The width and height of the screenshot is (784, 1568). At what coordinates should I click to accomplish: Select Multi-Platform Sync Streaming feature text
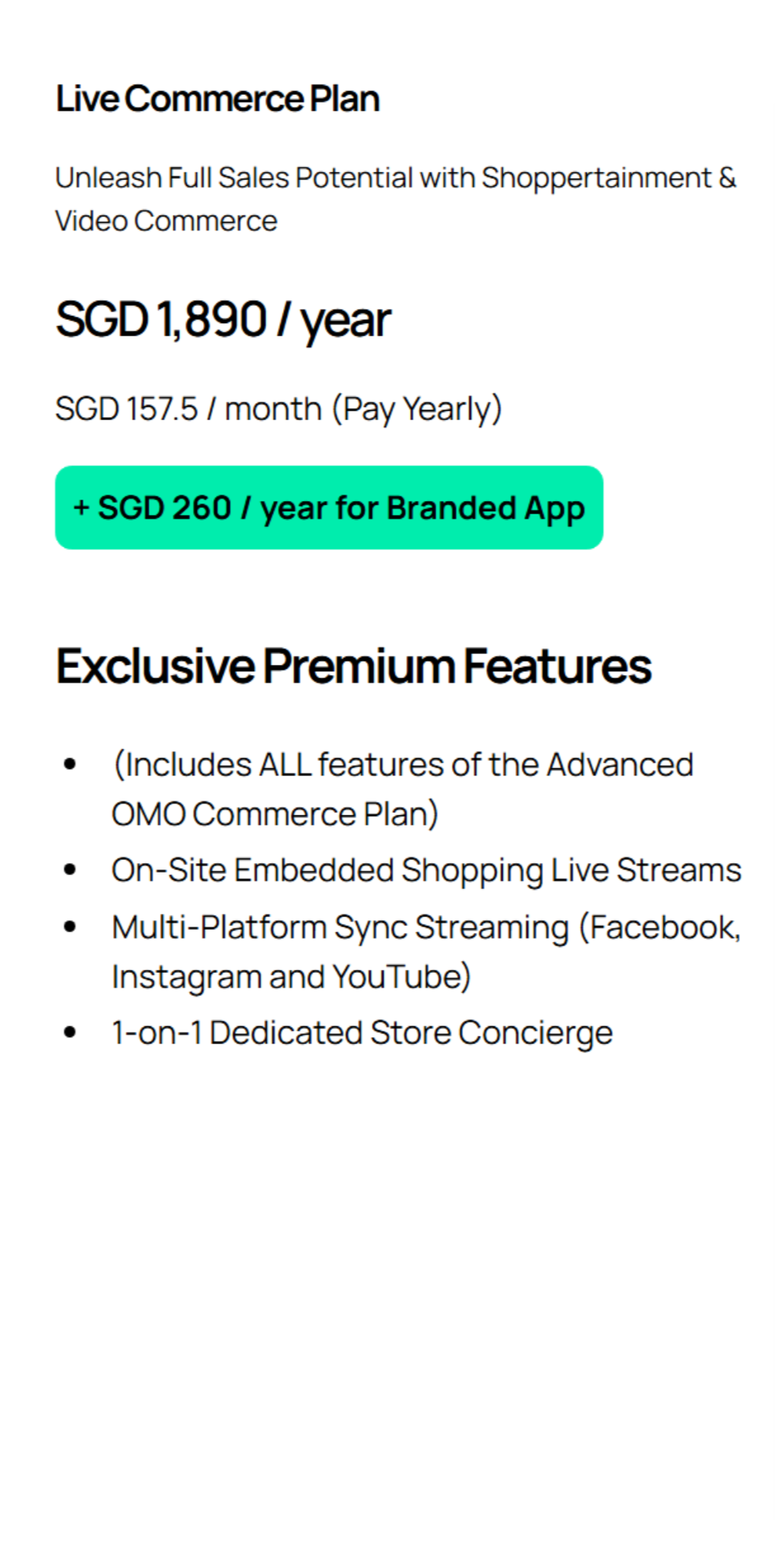click(x=339, y=927)
